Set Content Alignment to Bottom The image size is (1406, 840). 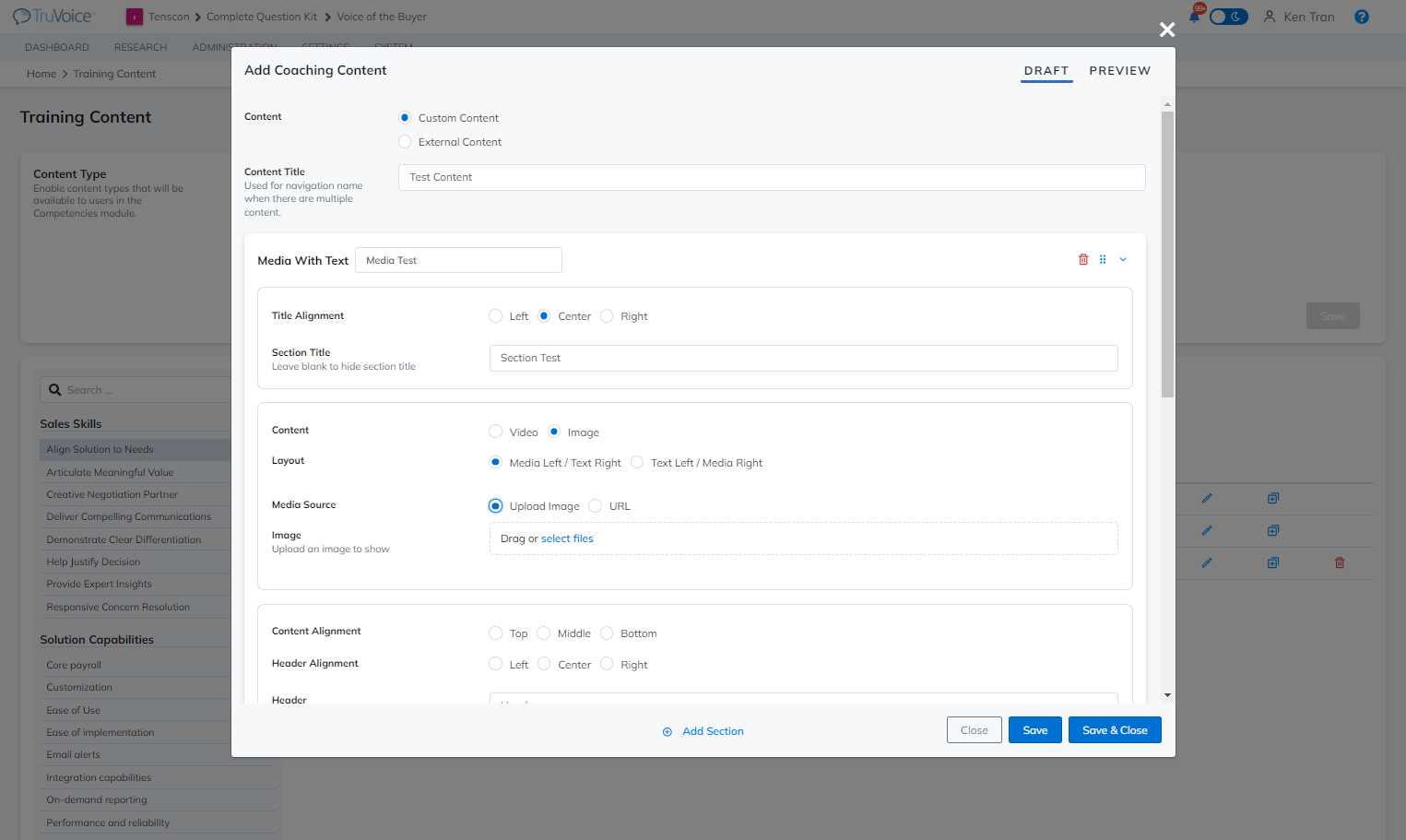(x=607, y=633)
